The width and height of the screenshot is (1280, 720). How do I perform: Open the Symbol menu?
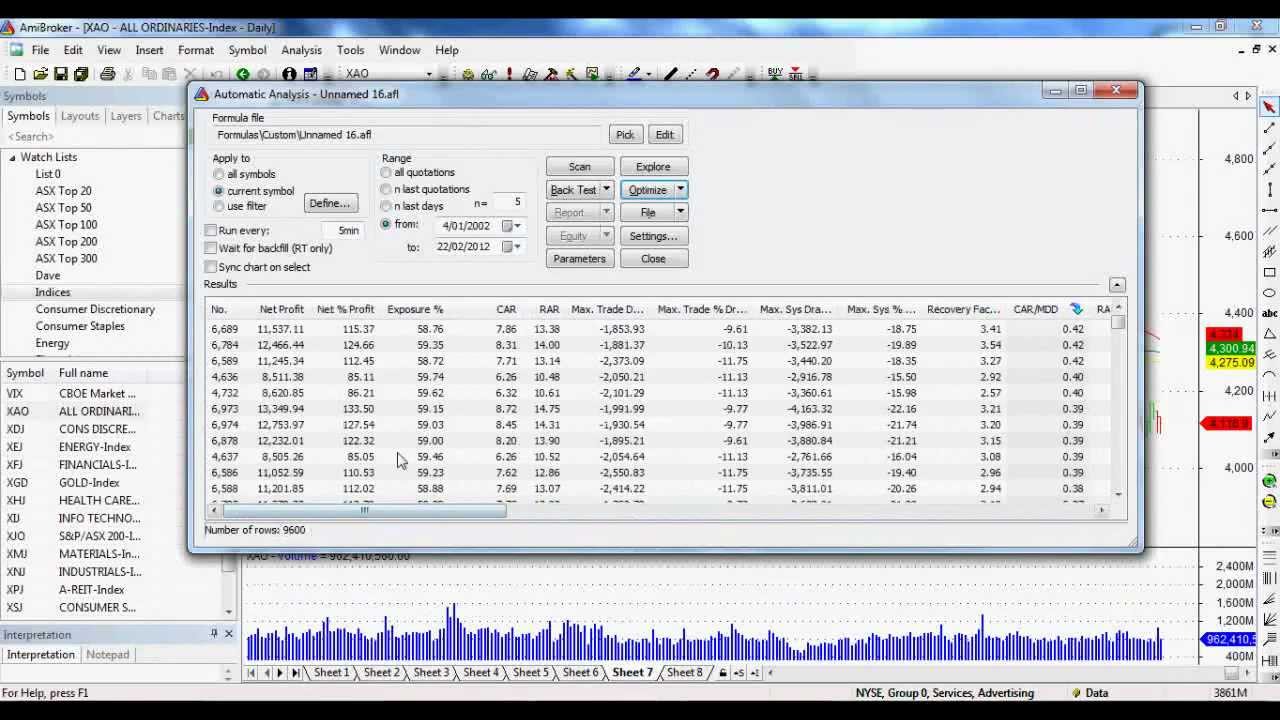[x=247, y=50]
